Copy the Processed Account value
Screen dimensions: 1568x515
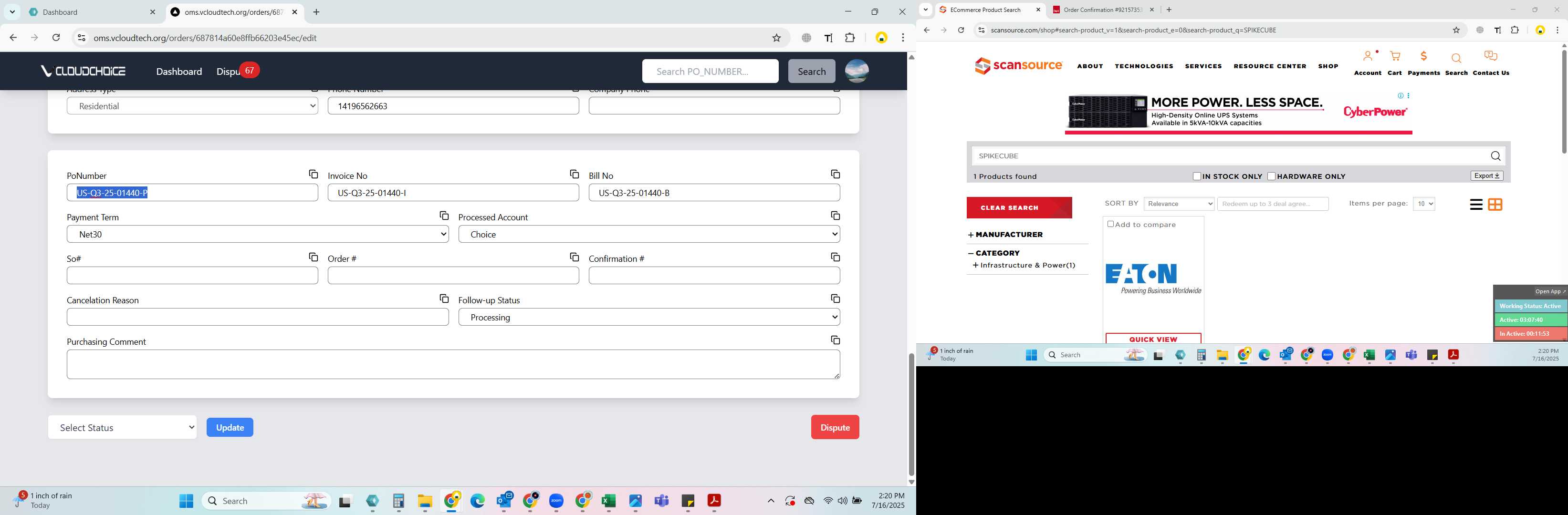tap(835, 216)
